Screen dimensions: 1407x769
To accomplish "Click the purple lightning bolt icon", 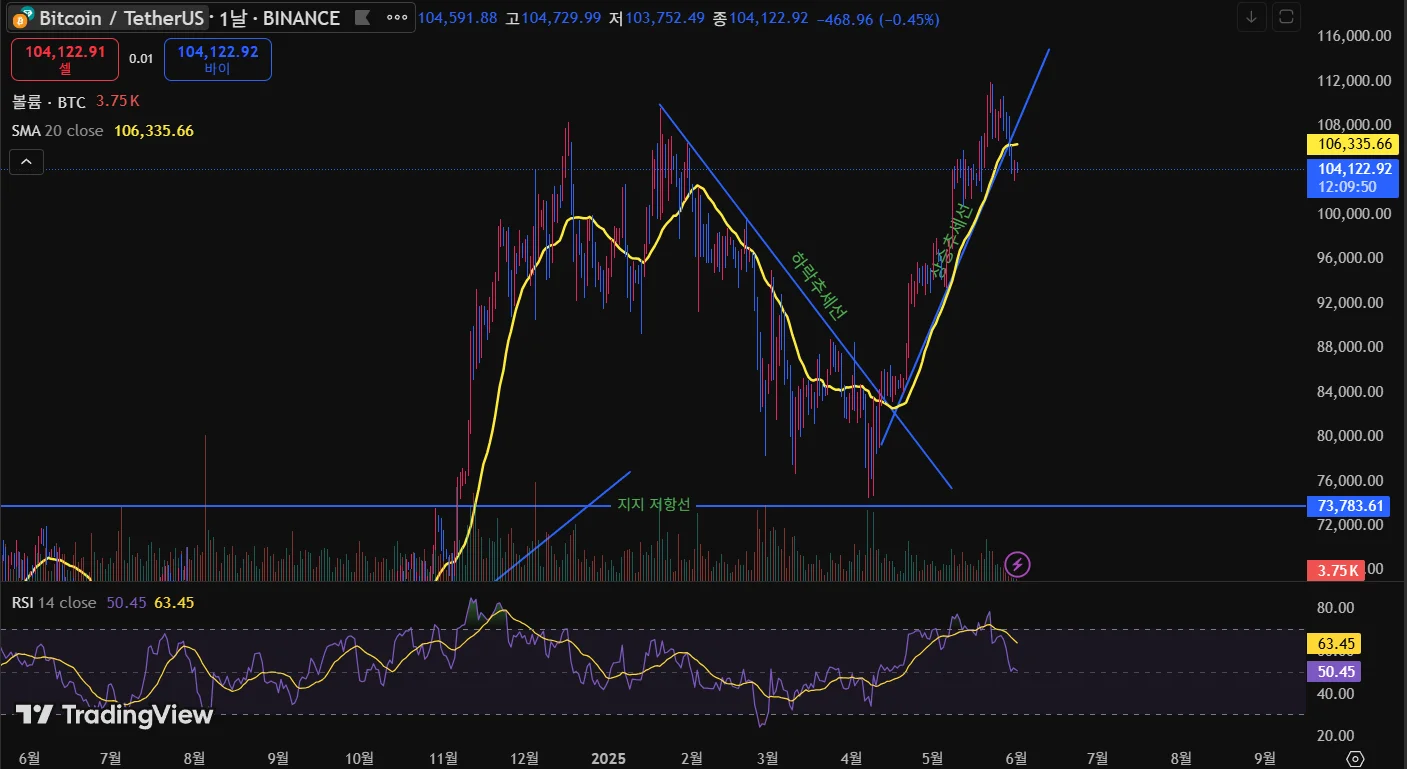I will [x=1017, y=564].
